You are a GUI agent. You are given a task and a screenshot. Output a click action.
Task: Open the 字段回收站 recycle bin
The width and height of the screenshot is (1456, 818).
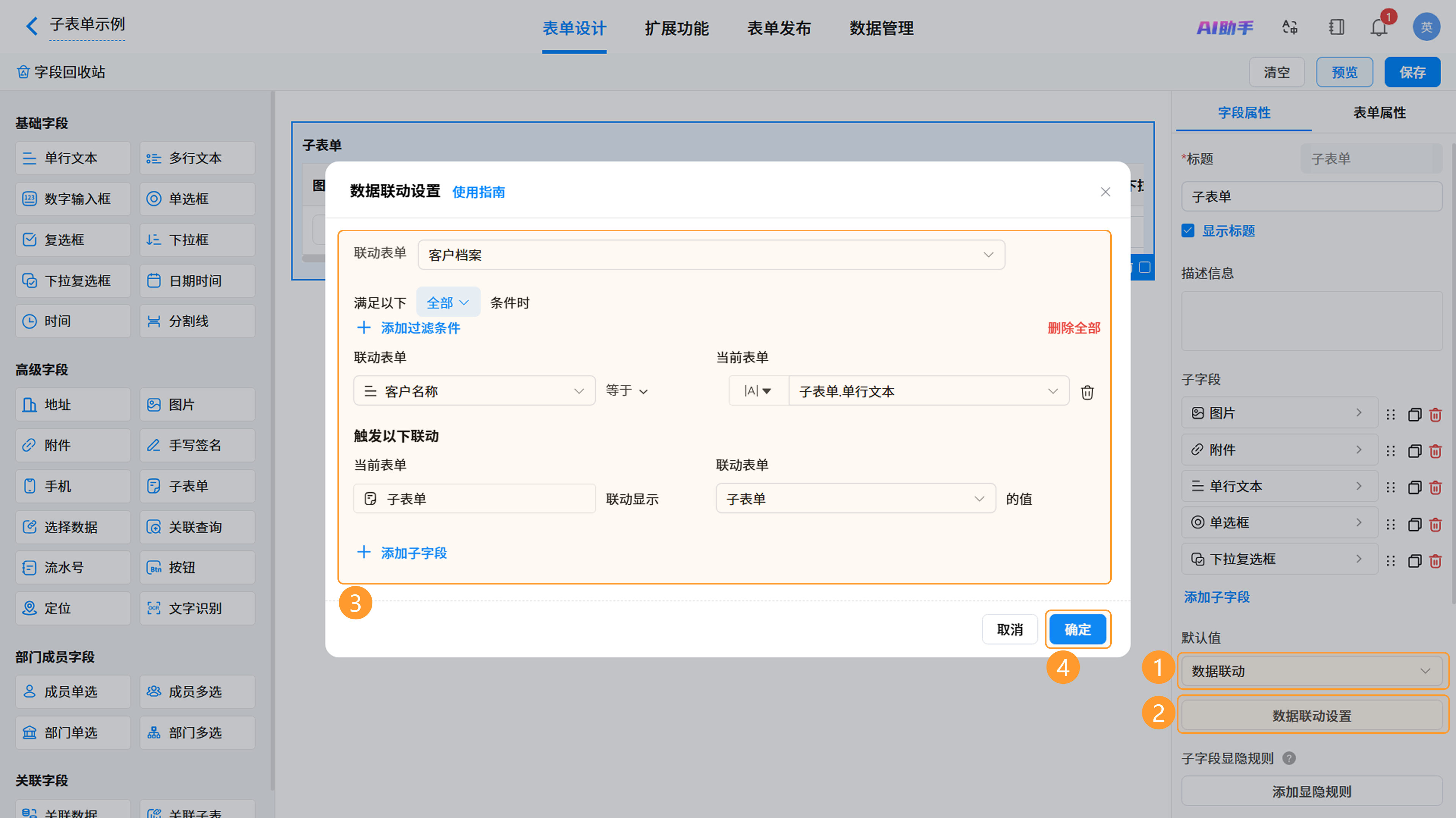[61, 72]
